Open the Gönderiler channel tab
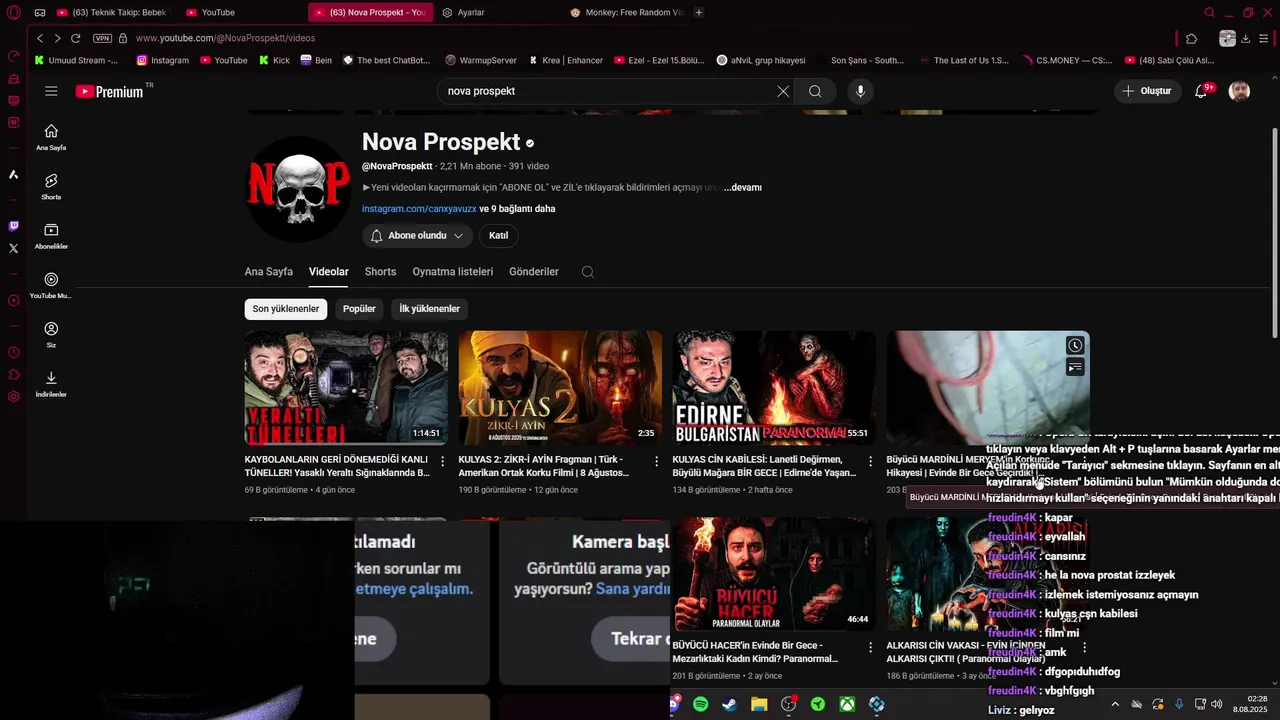This screenshot has height=720, width=1280. 534,272
